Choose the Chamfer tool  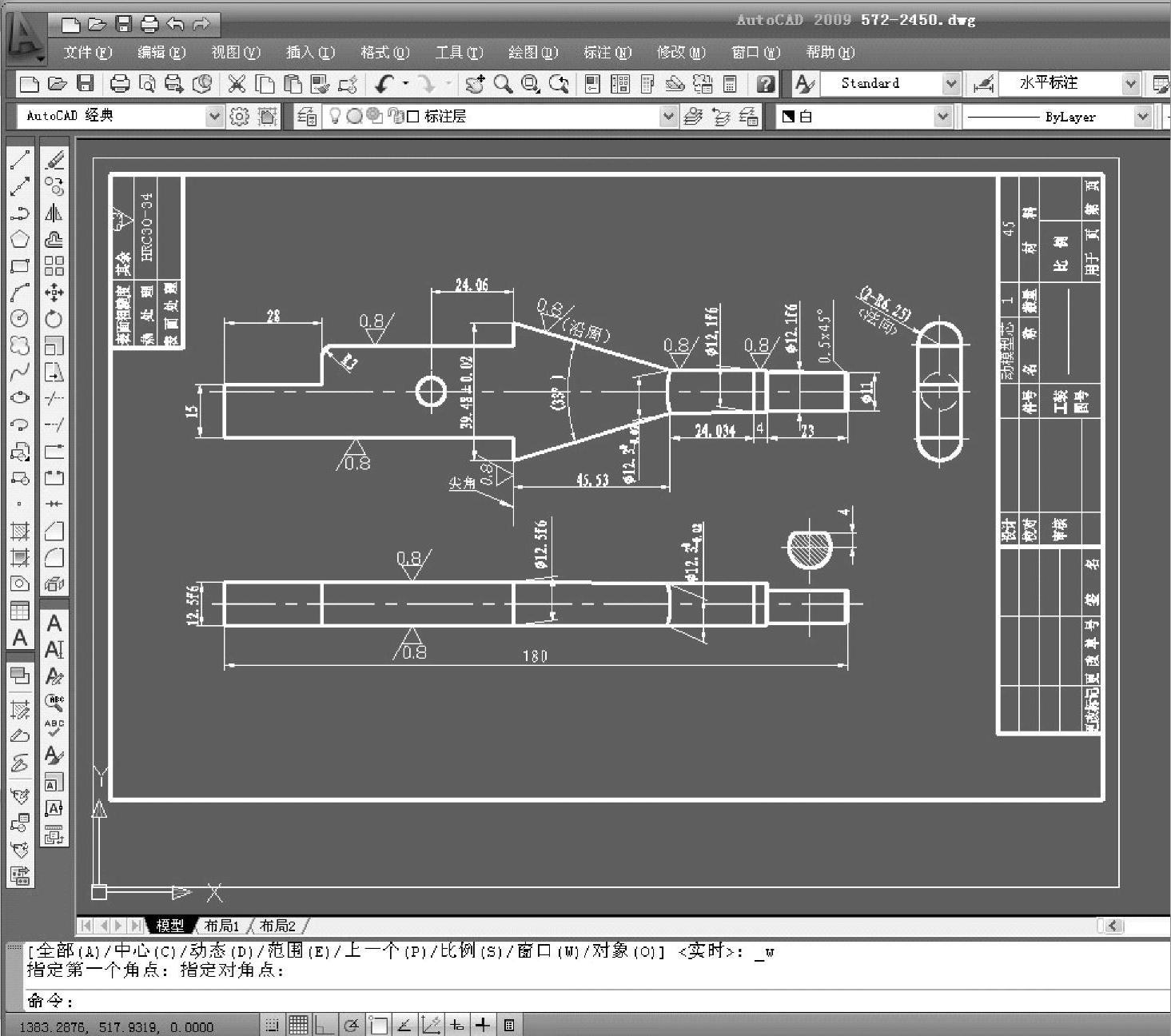54,531
